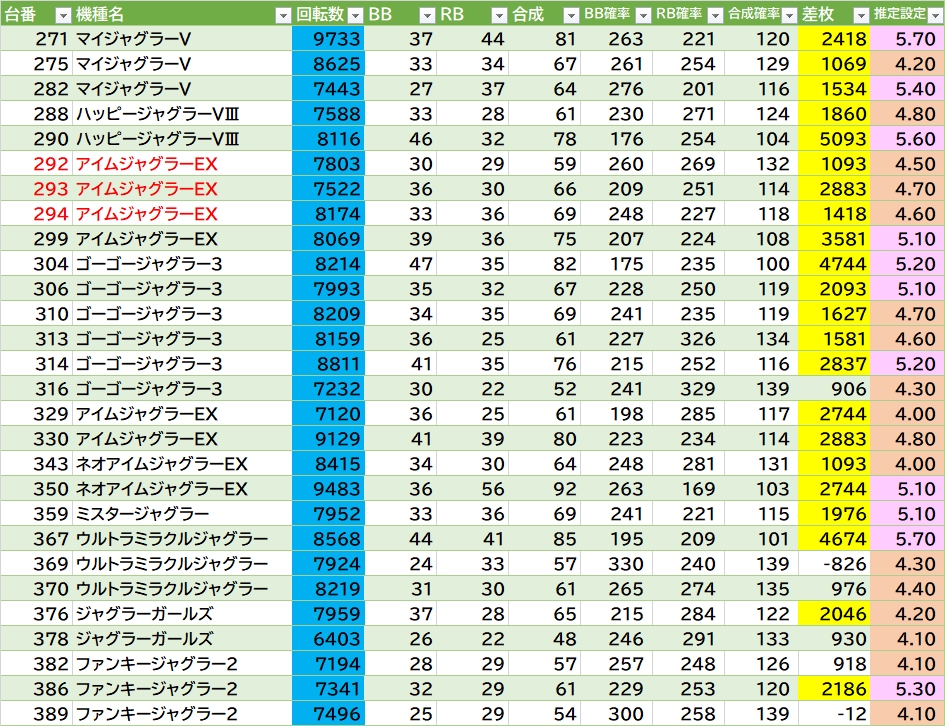The width and height of the screenshot is (945, 726).
Task: Click the 合成確率 filter arrow
Action: (x=788, y=15)
